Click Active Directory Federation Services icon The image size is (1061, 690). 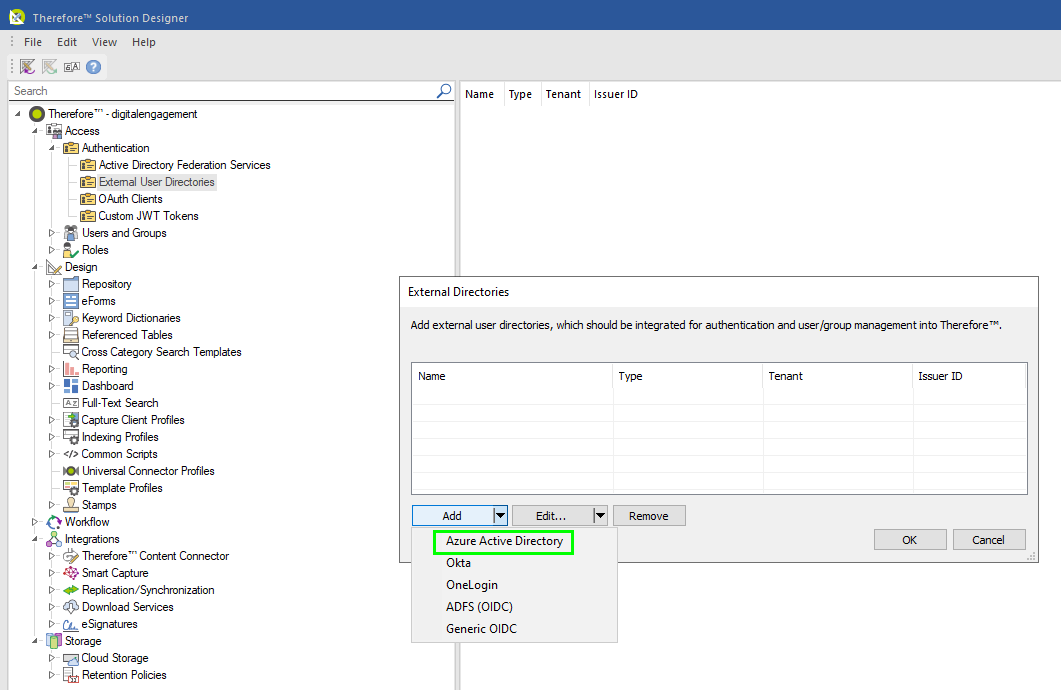pos(88,165)
